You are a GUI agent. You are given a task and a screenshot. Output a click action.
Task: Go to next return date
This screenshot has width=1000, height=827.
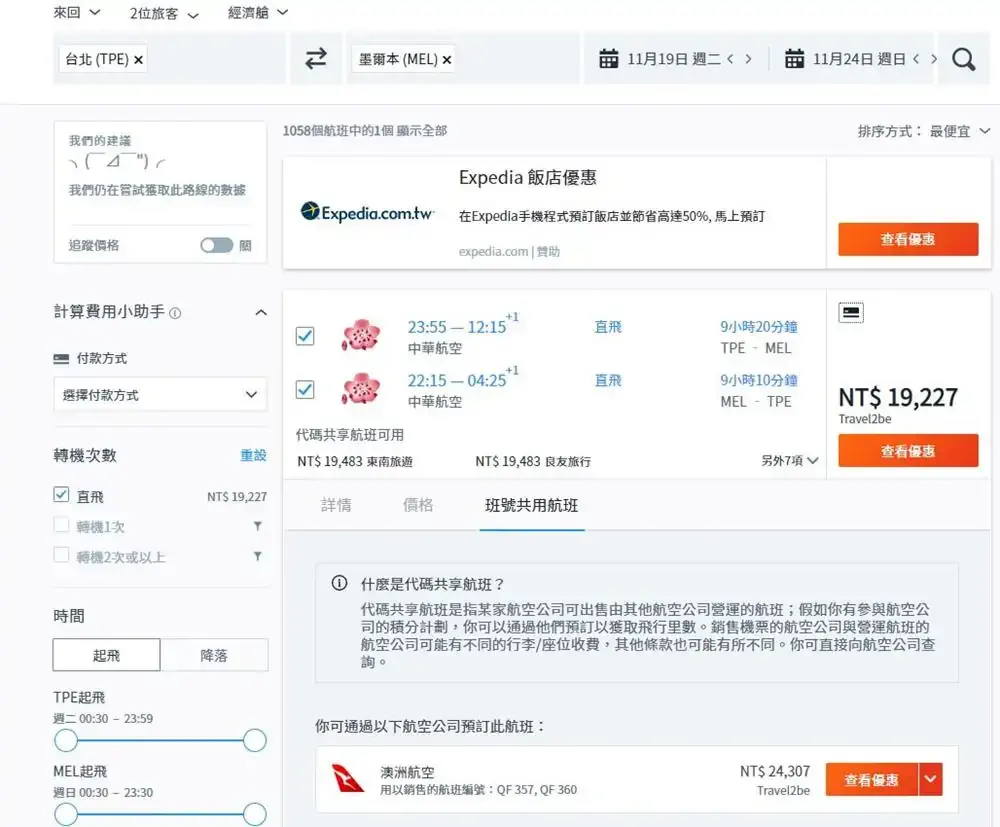pos(934,59)
